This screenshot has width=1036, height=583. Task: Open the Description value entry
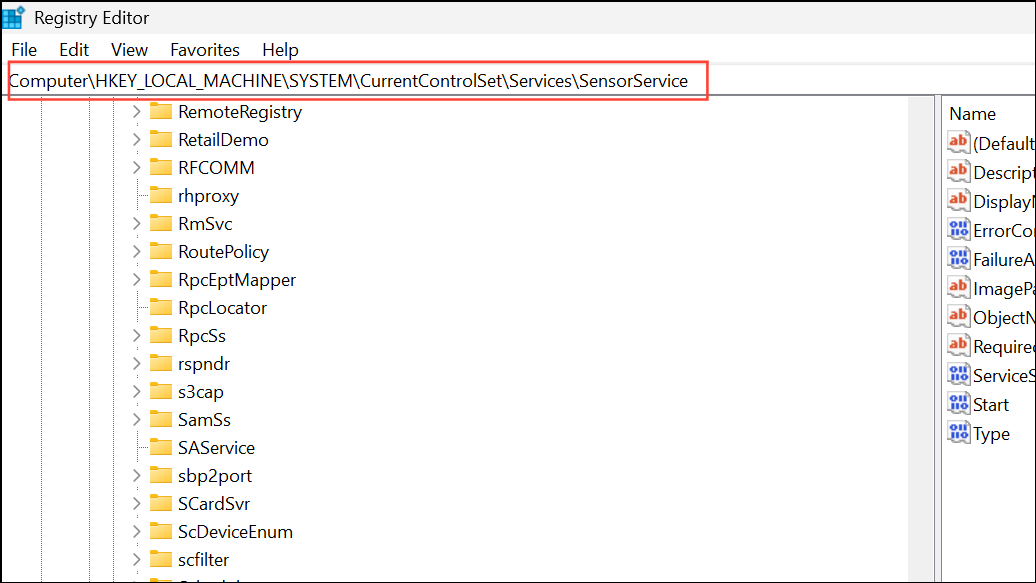(1005, 171)
